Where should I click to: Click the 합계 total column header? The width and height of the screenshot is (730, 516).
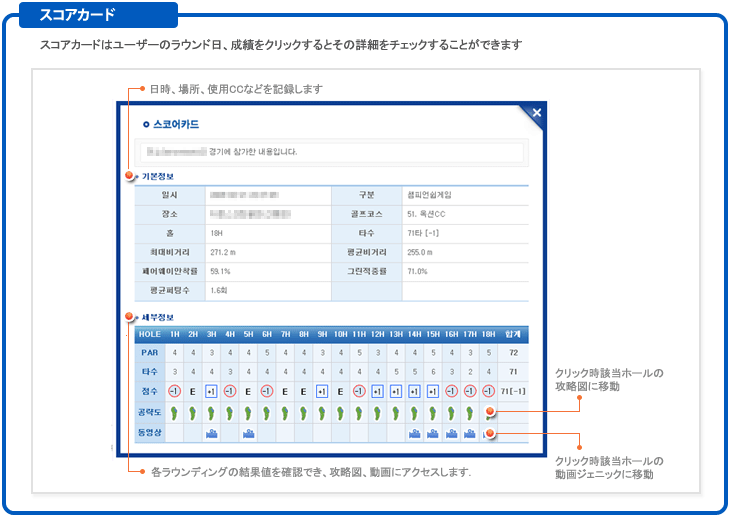click(x=513, y=334)
